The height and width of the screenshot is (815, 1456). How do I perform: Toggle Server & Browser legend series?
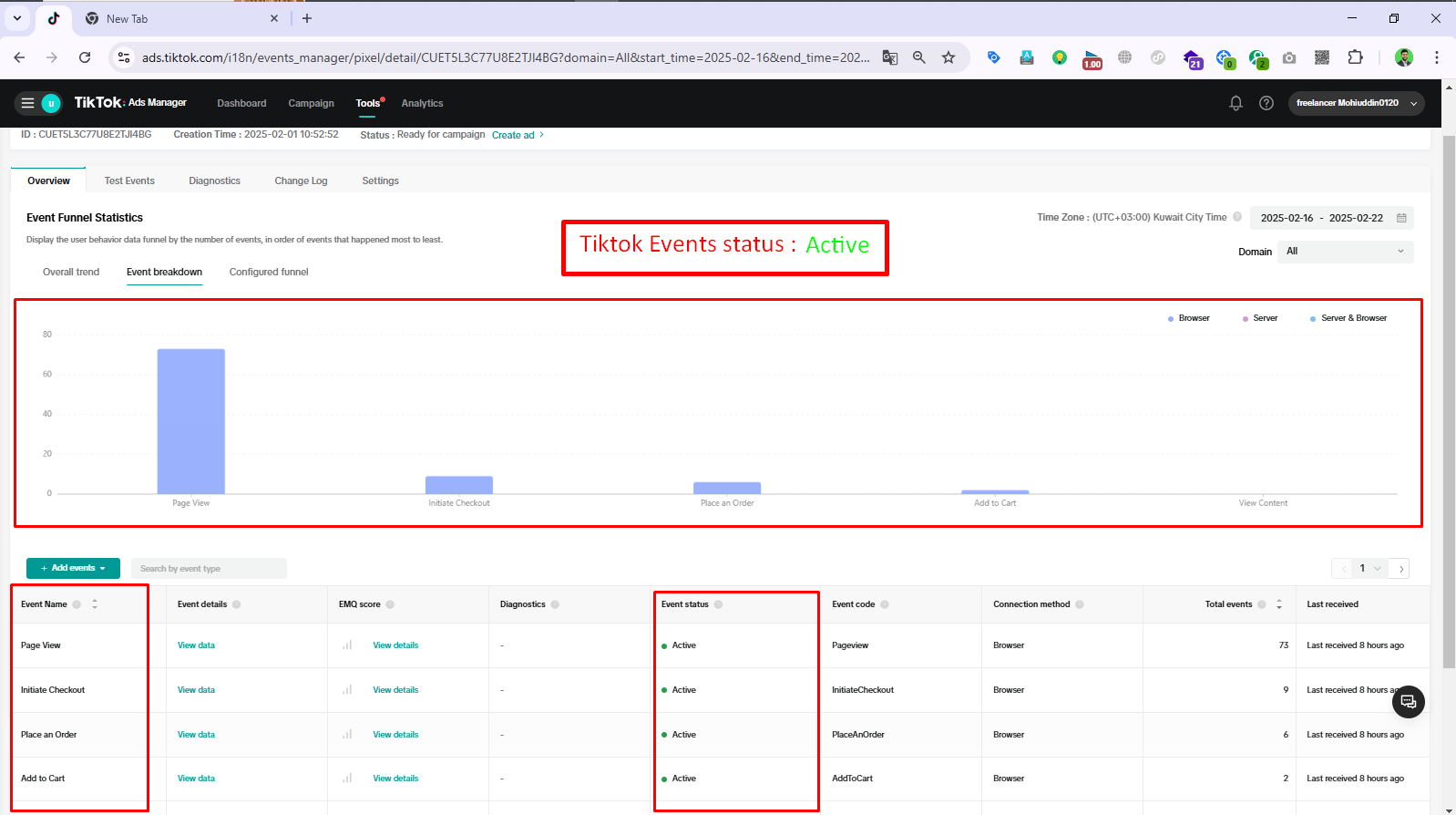(x=1348, y=318)
